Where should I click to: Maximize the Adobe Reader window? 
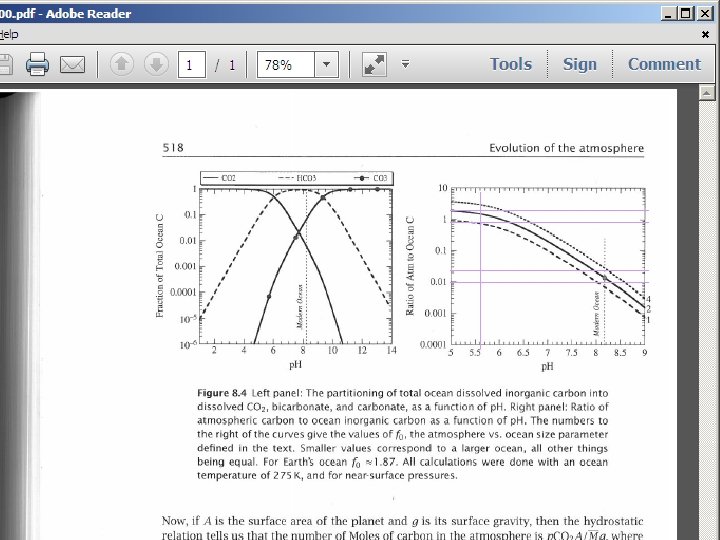(686, 13)
